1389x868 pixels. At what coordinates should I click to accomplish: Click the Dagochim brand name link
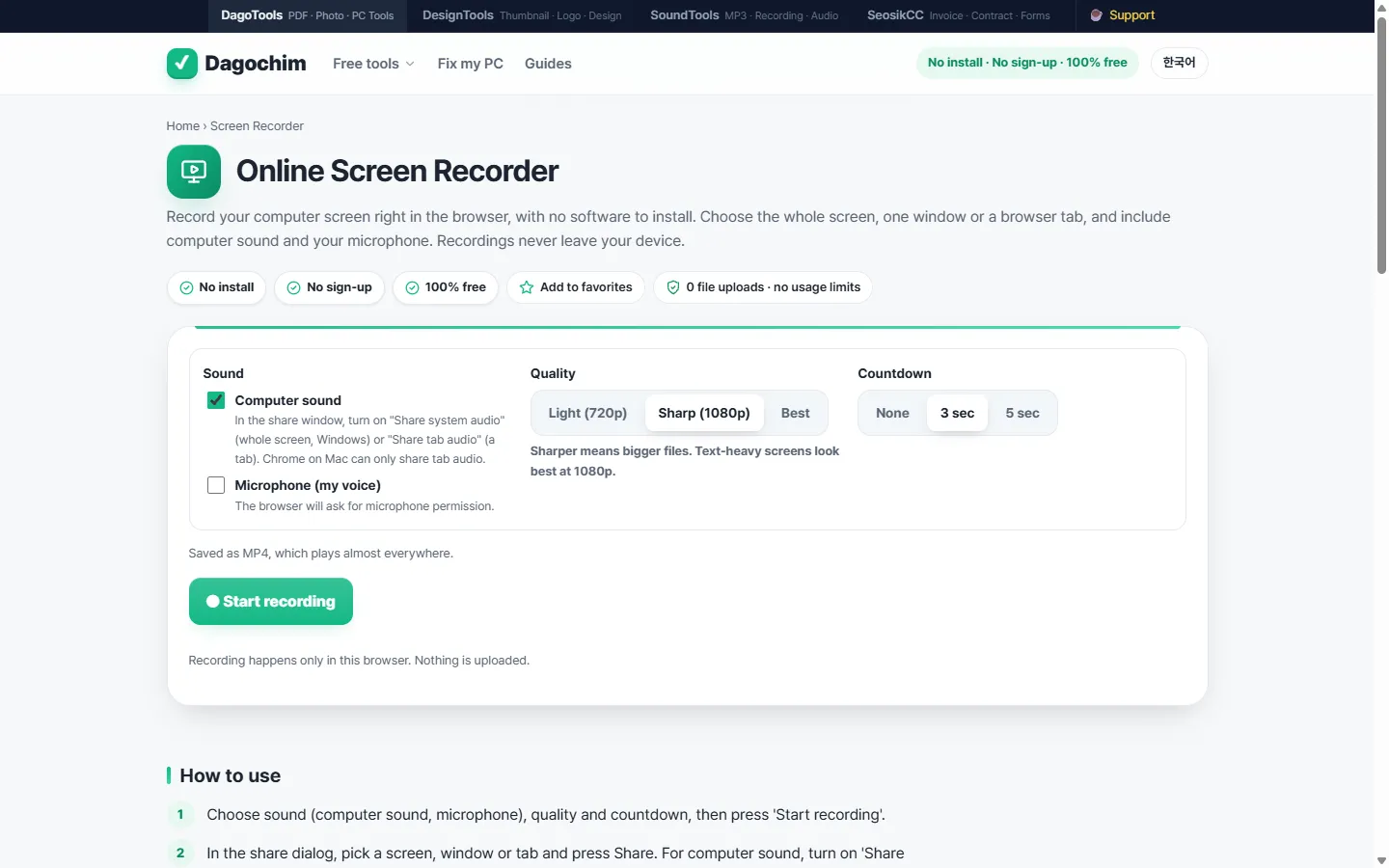pyautogui.click(x=256, y=64)
